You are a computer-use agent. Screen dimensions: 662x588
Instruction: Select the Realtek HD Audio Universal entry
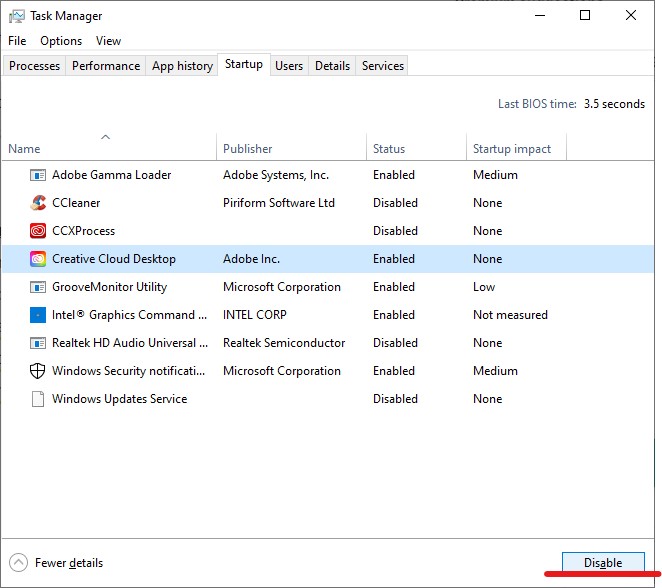[x=328, y=343]
